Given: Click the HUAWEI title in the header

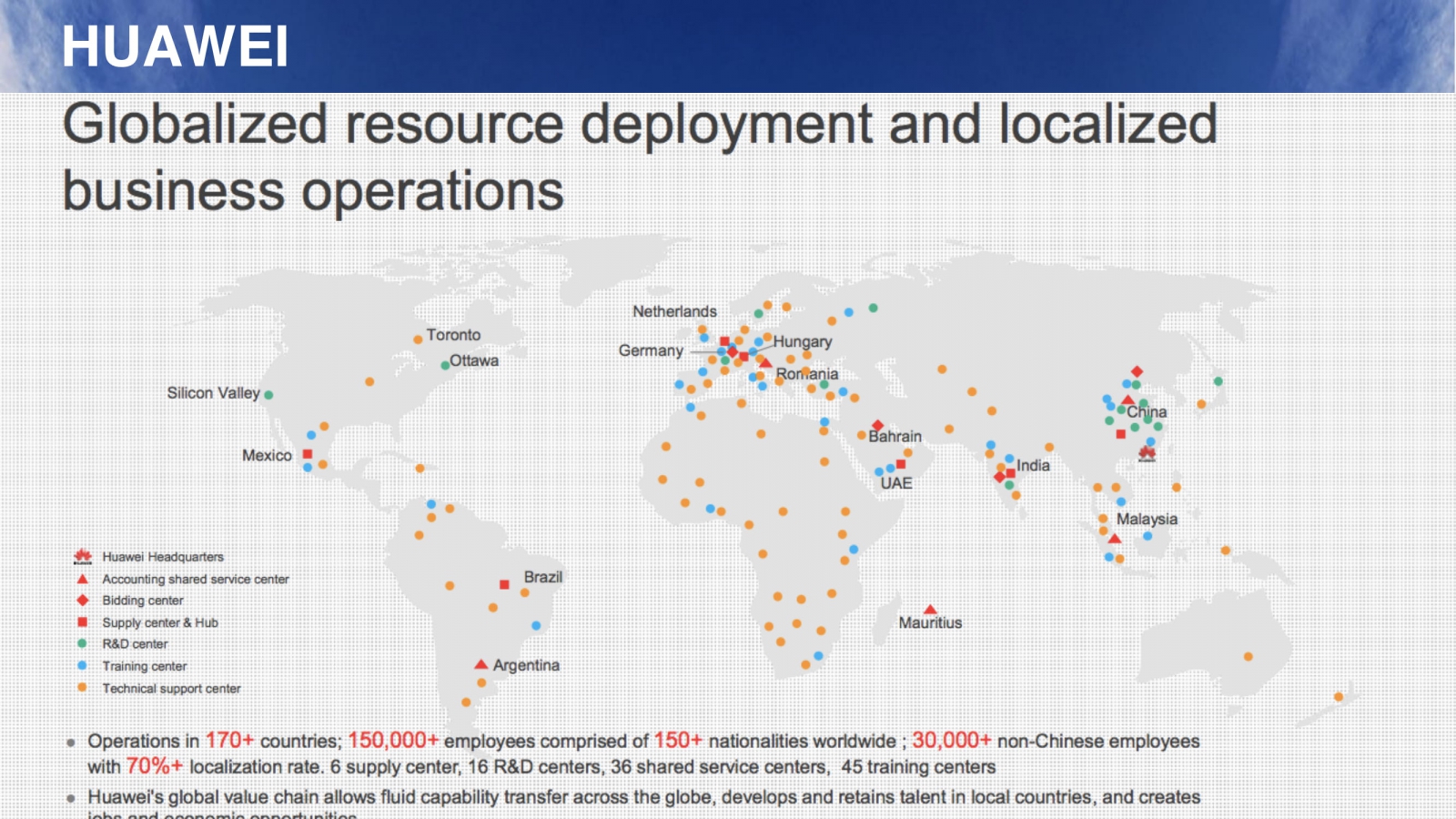Looking at the screenshot, I should point(175,46).
